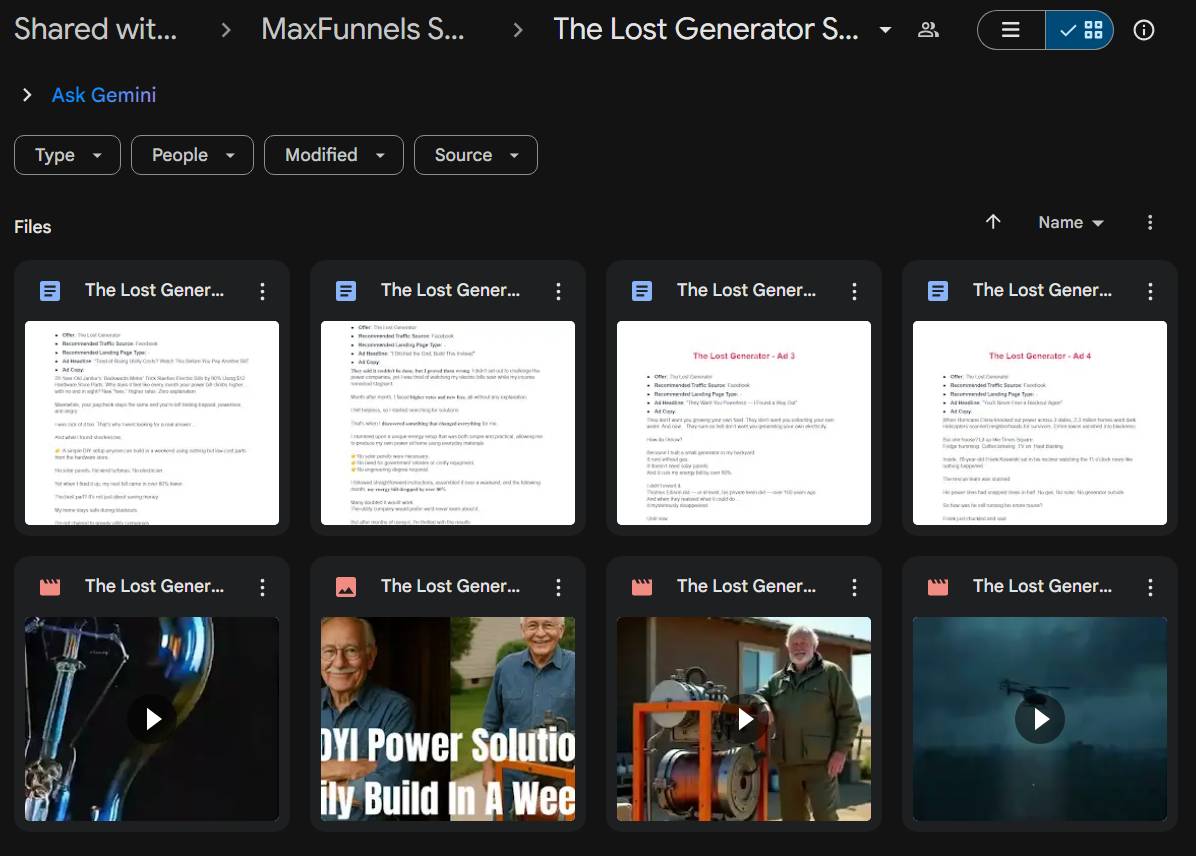This screenshot has width=1196, height=856.
Task: Open the Name sort field dropdown
Action: tap(1071, 222)
